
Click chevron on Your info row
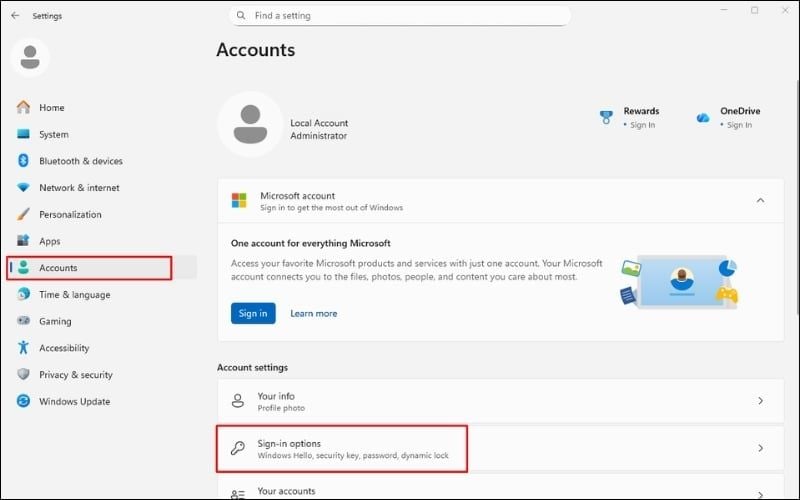point(760,401)
